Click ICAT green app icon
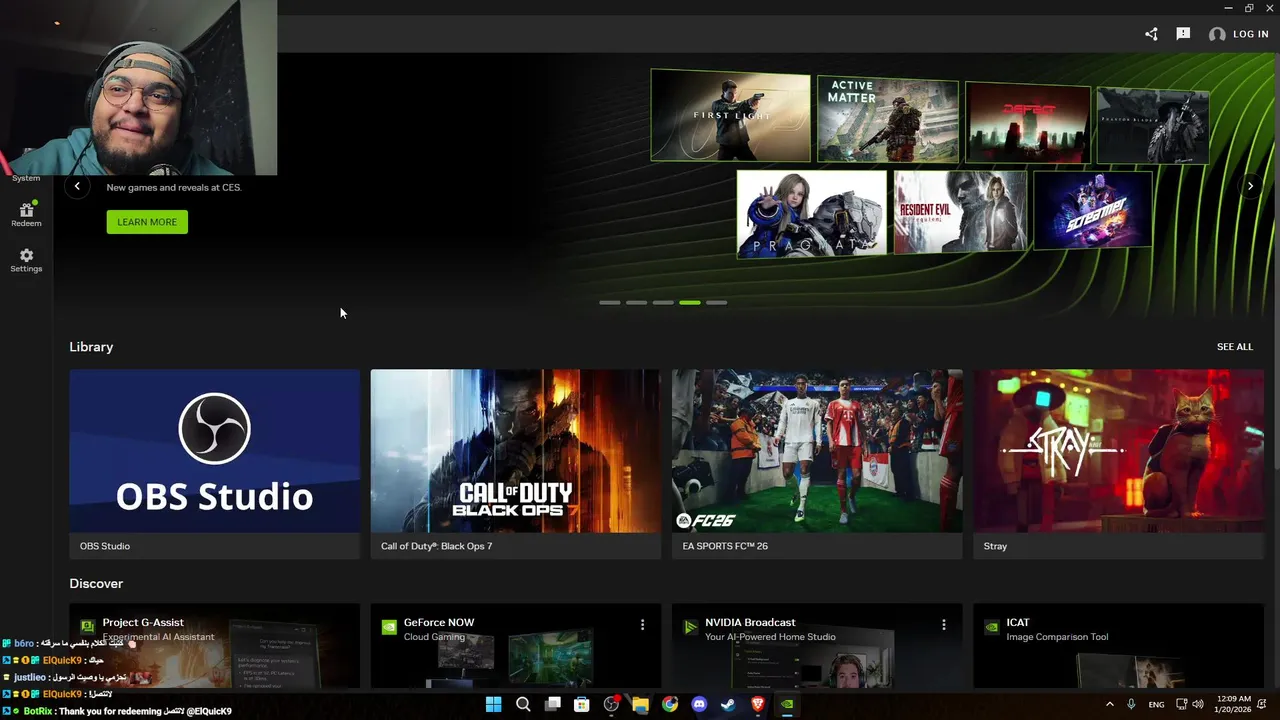1280x720 pixels. (x=991, y=627)
